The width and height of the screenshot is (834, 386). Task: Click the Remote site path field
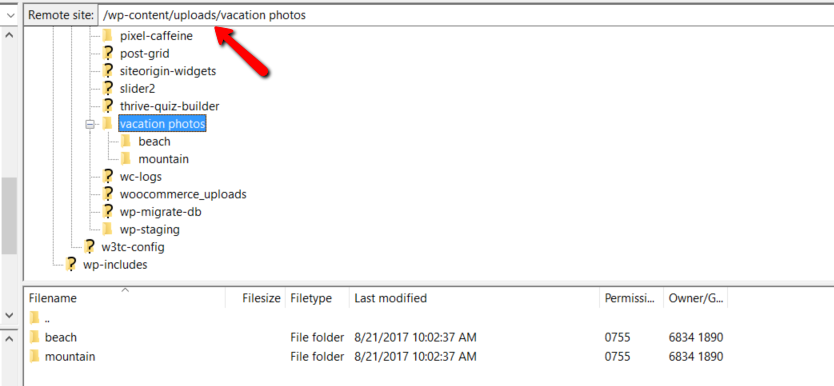(x=466, y=15)
